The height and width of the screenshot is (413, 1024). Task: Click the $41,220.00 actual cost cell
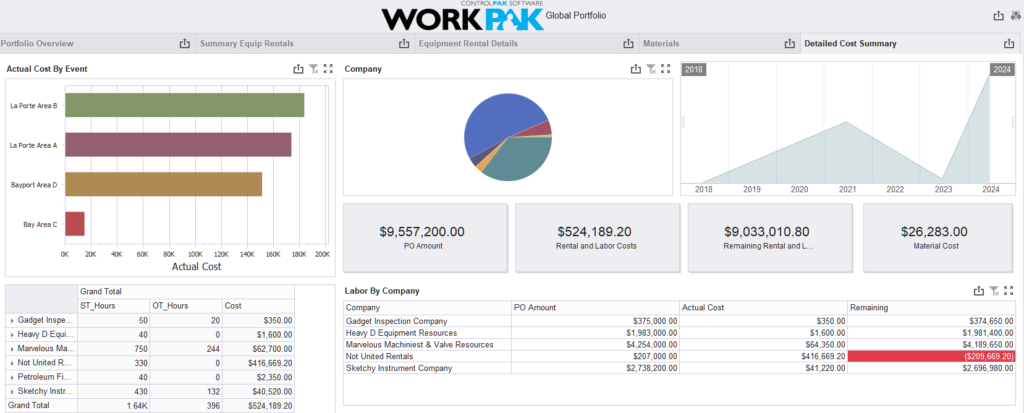[x=763, y=368]
